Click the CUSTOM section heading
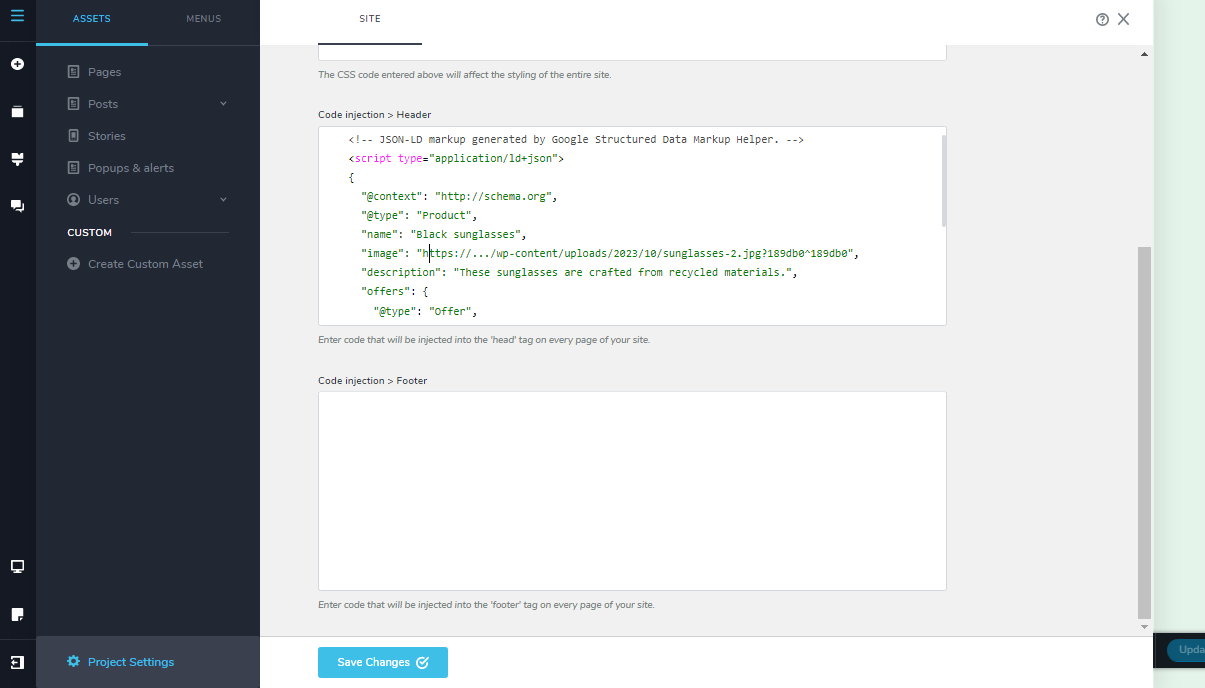This screenshot has width=1205, height=688. coord(90,233)
